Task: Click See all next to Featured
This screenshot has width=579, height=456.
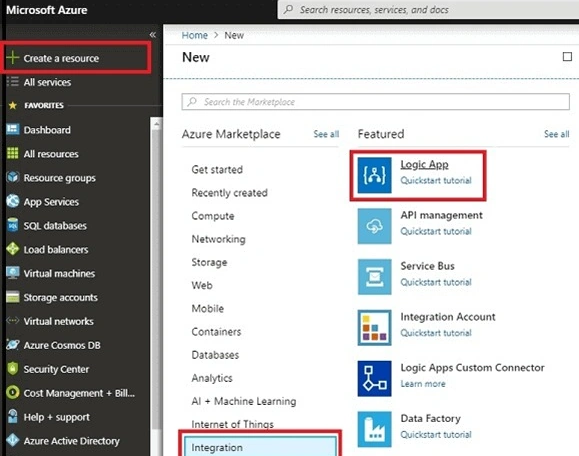Action: [556, 134]
